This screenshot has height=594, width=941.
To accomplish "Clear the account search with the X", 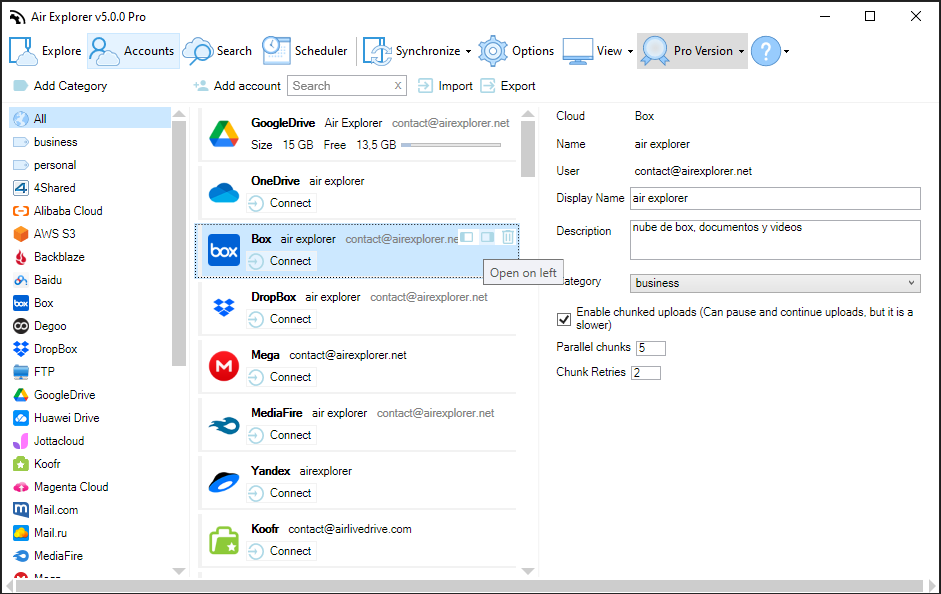I will click(x=398, y=86).
